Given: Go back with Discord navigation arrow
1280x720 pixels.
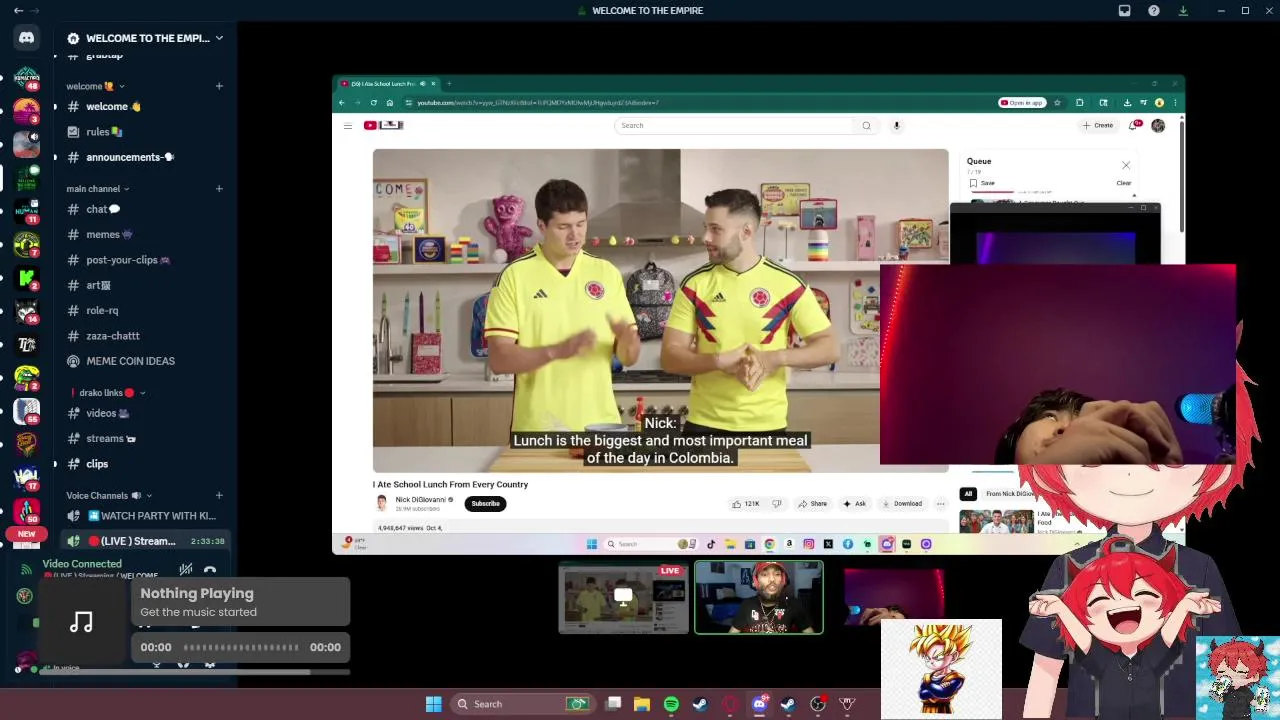Looking at the screenshot, I should (18, 10).
